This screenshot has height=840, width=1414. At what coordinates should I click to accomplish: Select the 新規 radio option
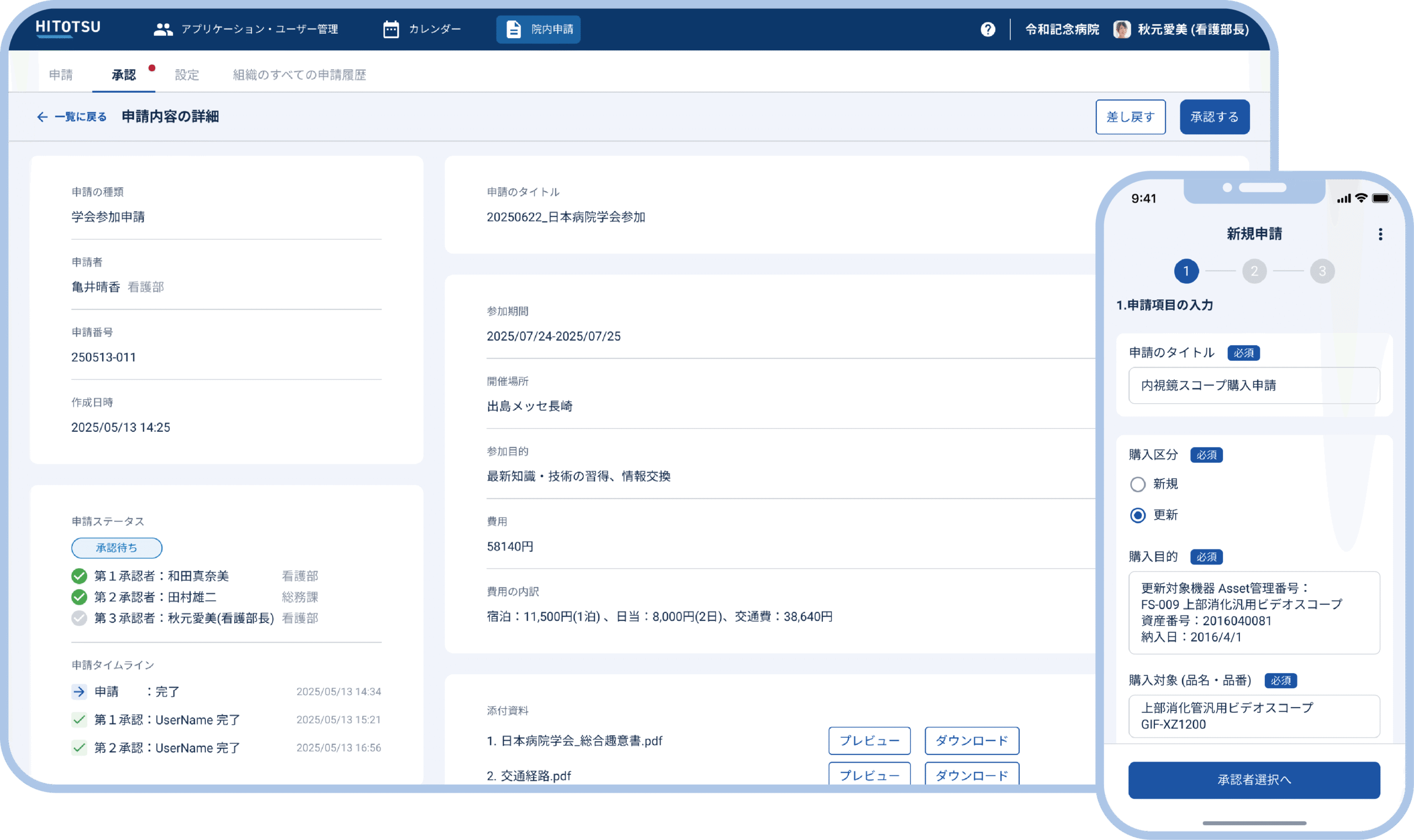tap(1137, 484)
